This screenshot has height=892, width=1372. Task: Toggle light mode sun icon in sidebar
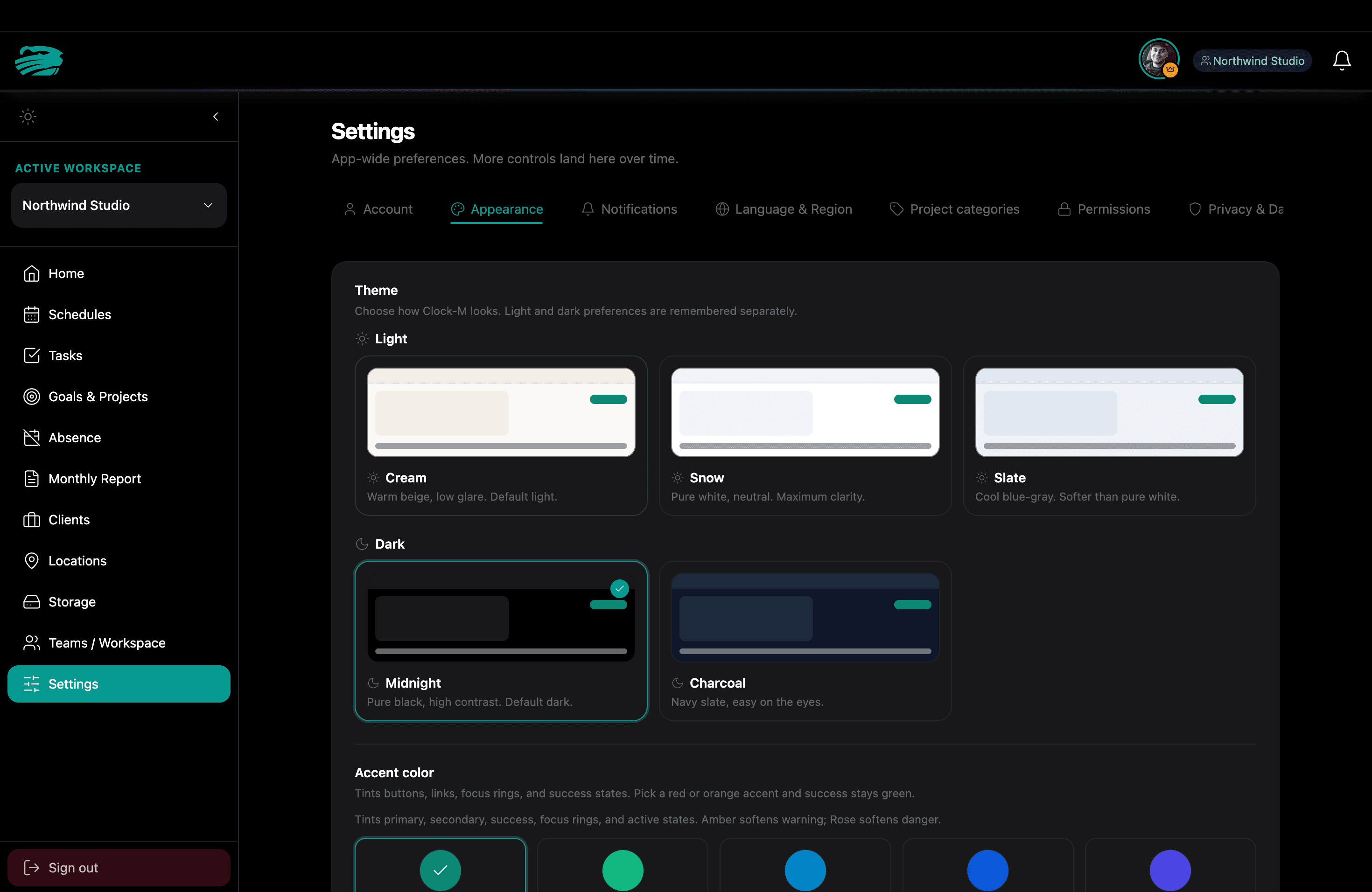[x=28, y=116]
